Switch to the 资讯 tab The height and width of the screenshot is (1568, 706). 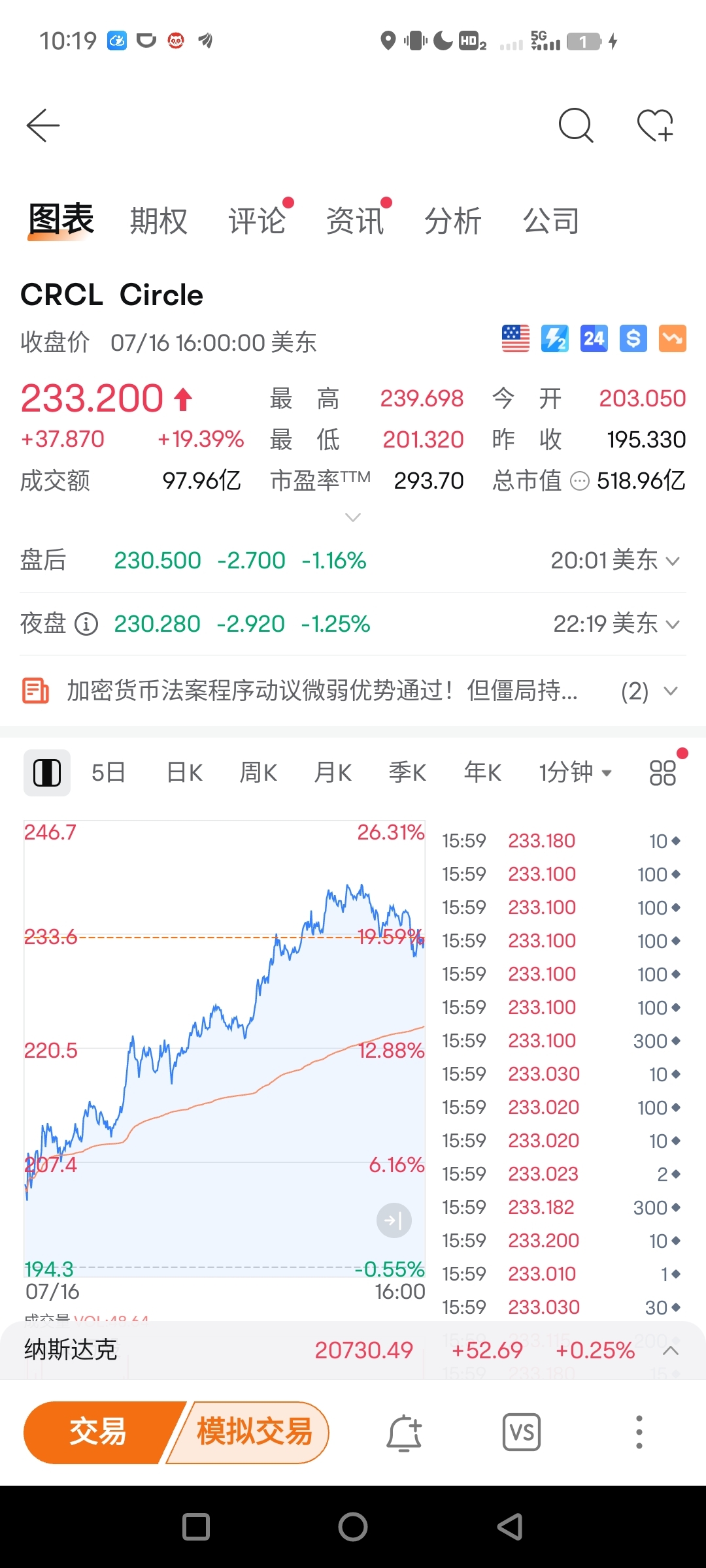click(355, 221)
